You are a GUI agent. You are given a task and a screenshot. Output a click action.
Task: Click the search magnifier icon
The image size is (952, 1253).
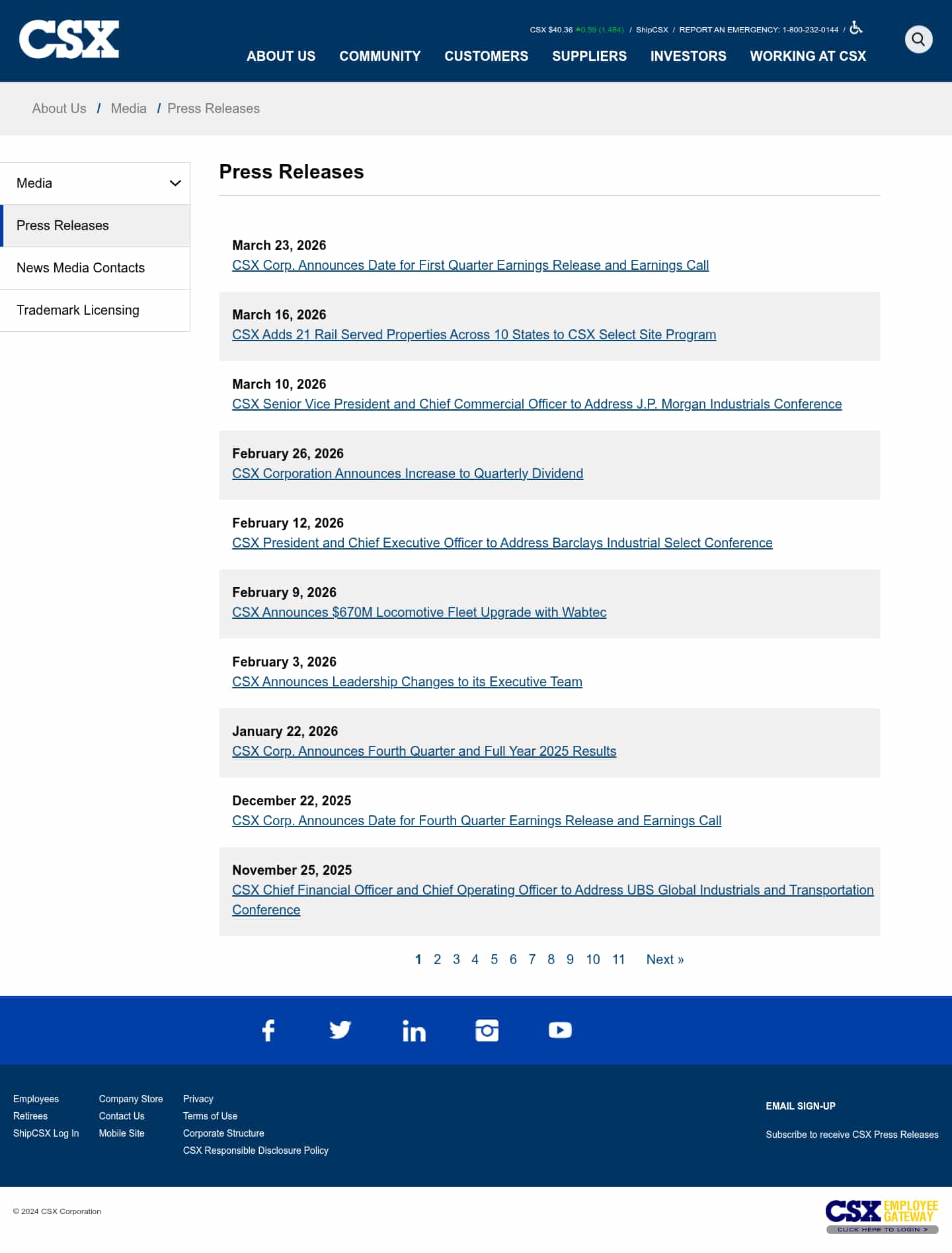[918, 40]
